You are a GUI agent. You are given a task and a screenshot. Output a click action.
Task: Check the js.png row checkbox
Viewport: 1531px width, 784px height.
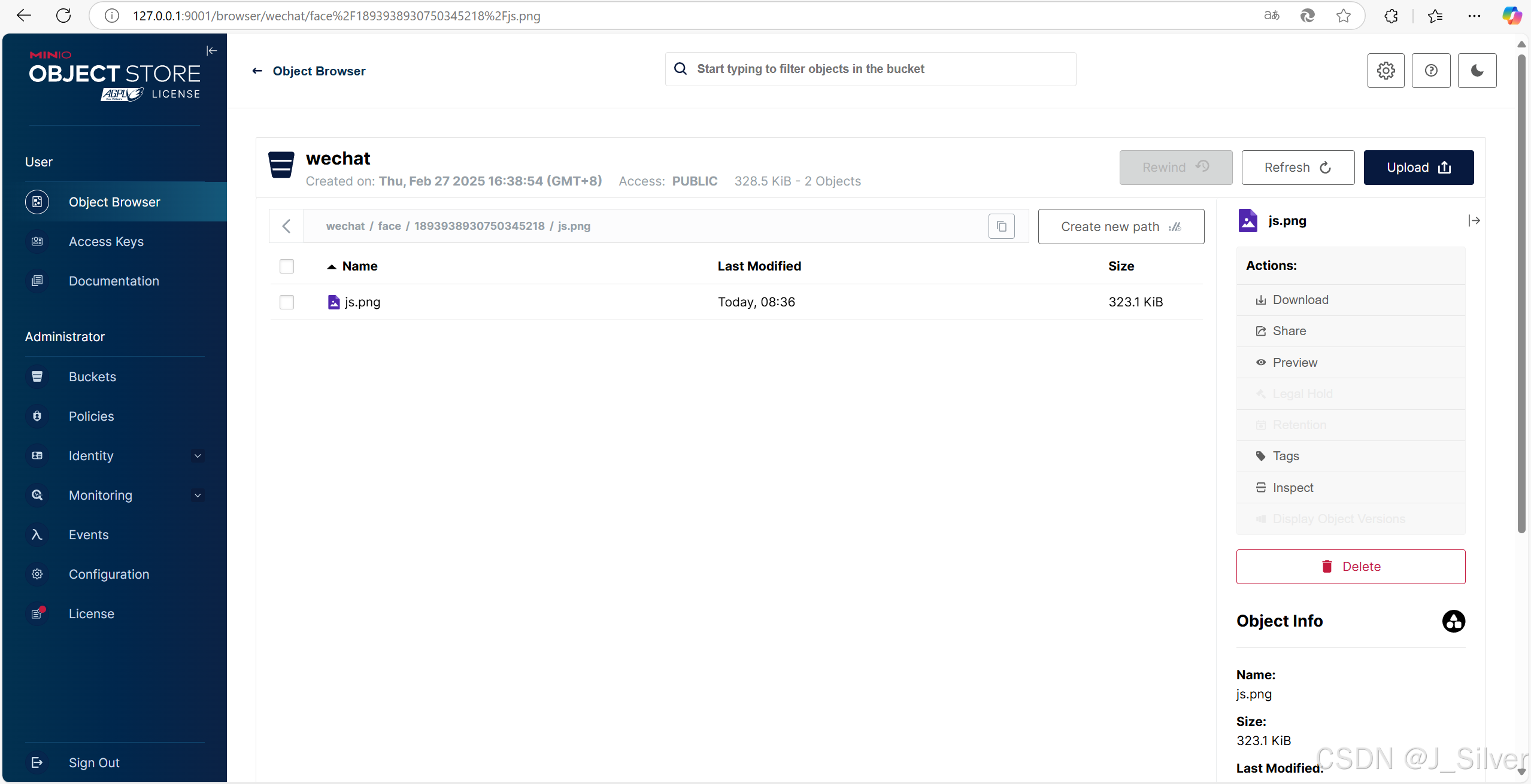pos(287,302)
